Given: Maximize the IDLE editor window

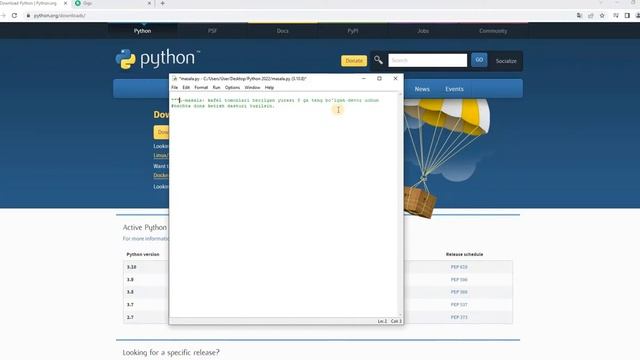Looking at the screenshot, I should coord(379,78).
